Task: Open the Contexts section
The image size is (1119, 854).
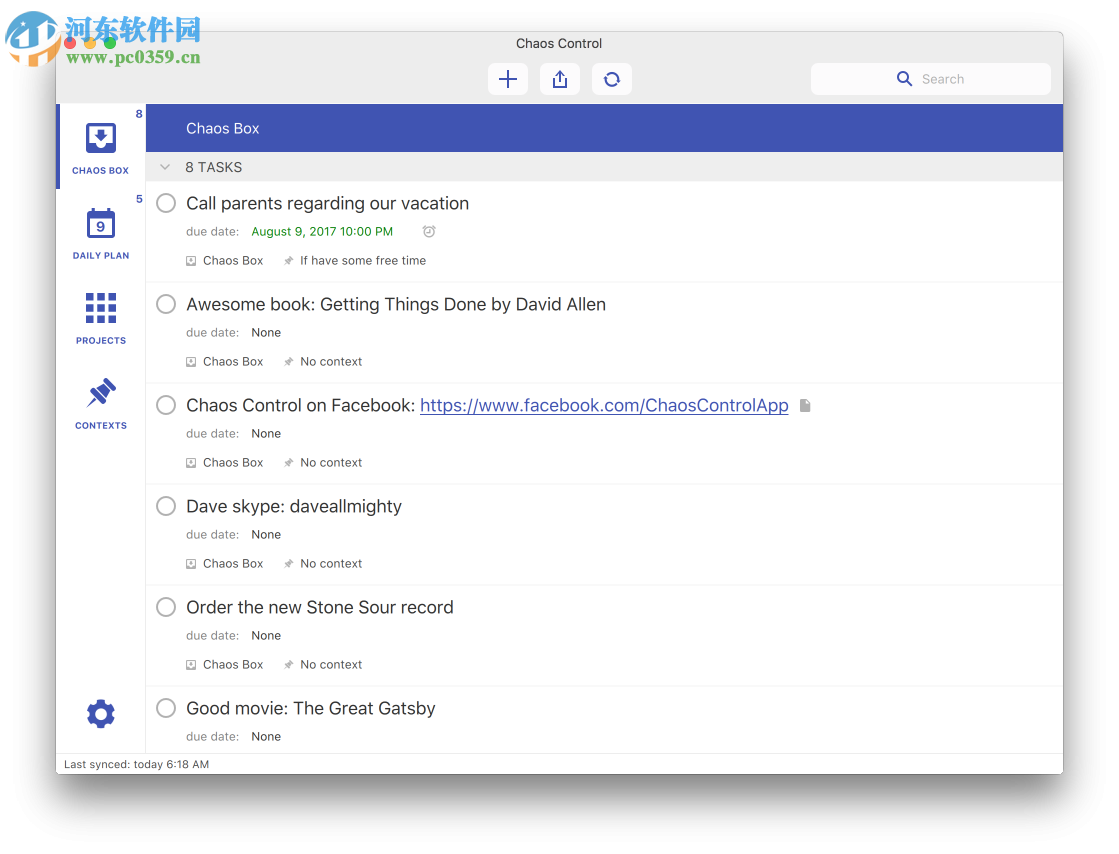Action: 100,402
